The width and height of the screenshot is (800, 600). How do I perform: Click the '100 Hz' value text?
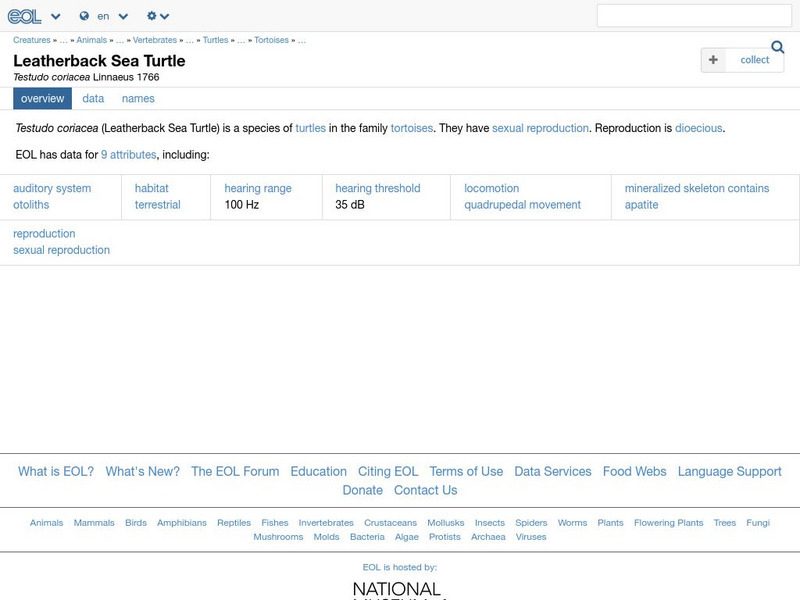(x=242, y=205)
